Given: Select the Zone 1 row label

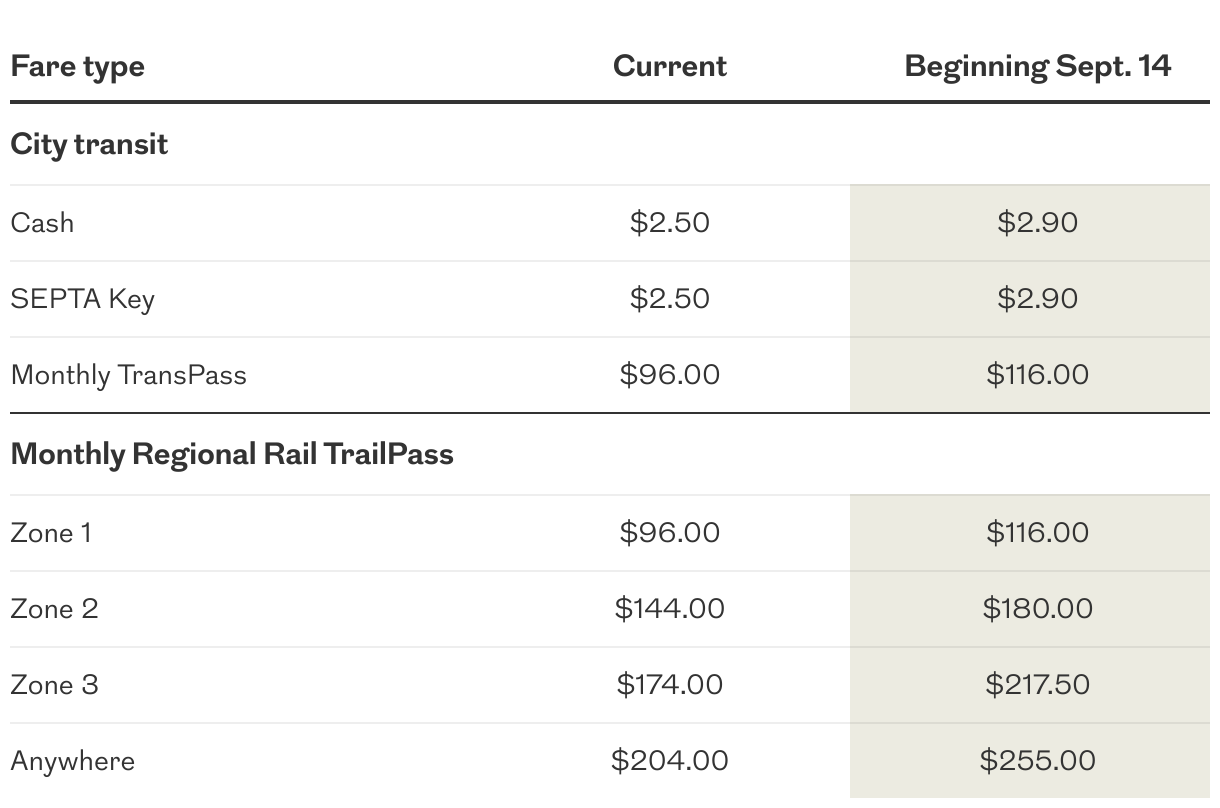Looking at the screenshot, I should point(50,533).
